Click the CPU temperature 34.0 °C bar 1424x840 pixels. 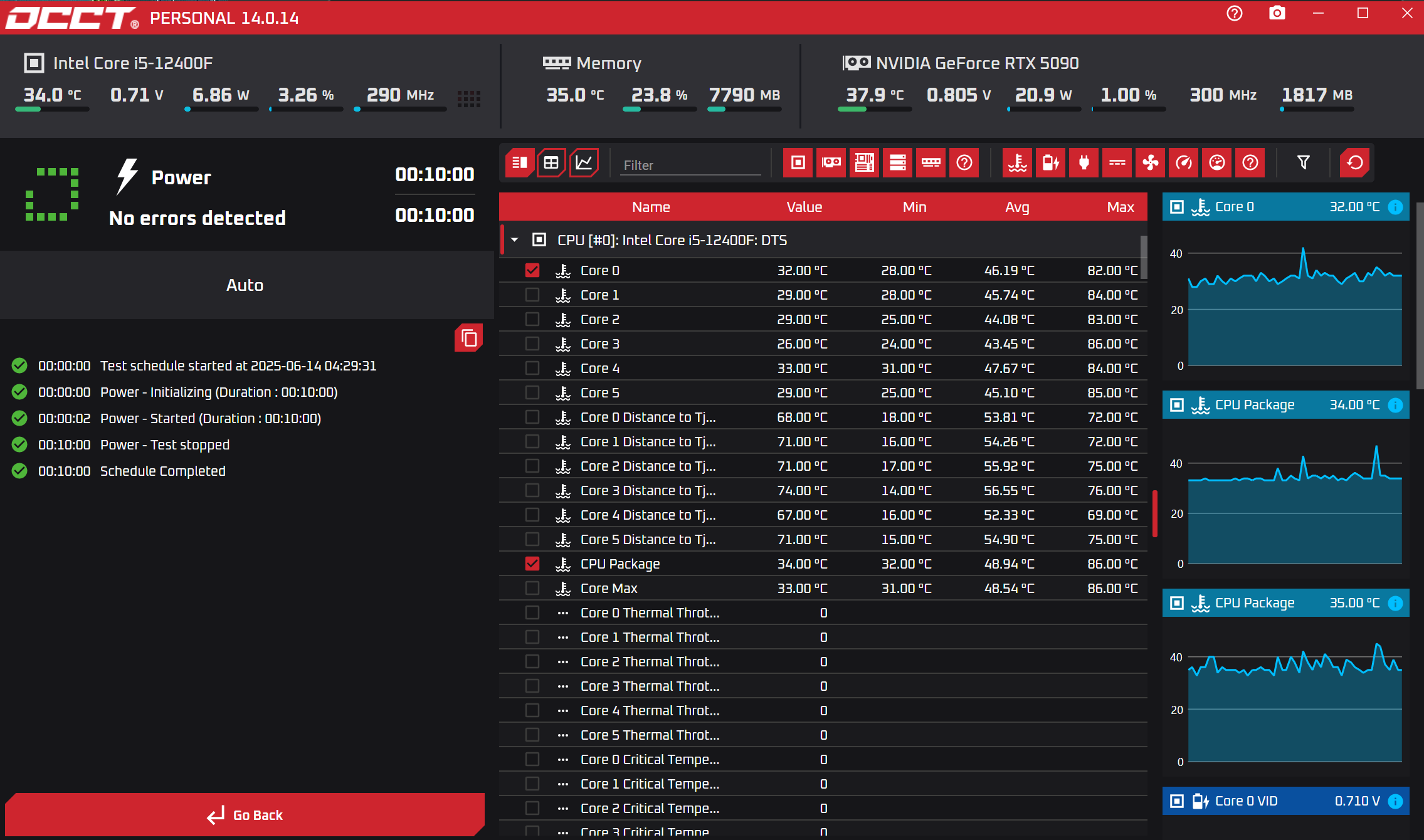click(52, 109)
